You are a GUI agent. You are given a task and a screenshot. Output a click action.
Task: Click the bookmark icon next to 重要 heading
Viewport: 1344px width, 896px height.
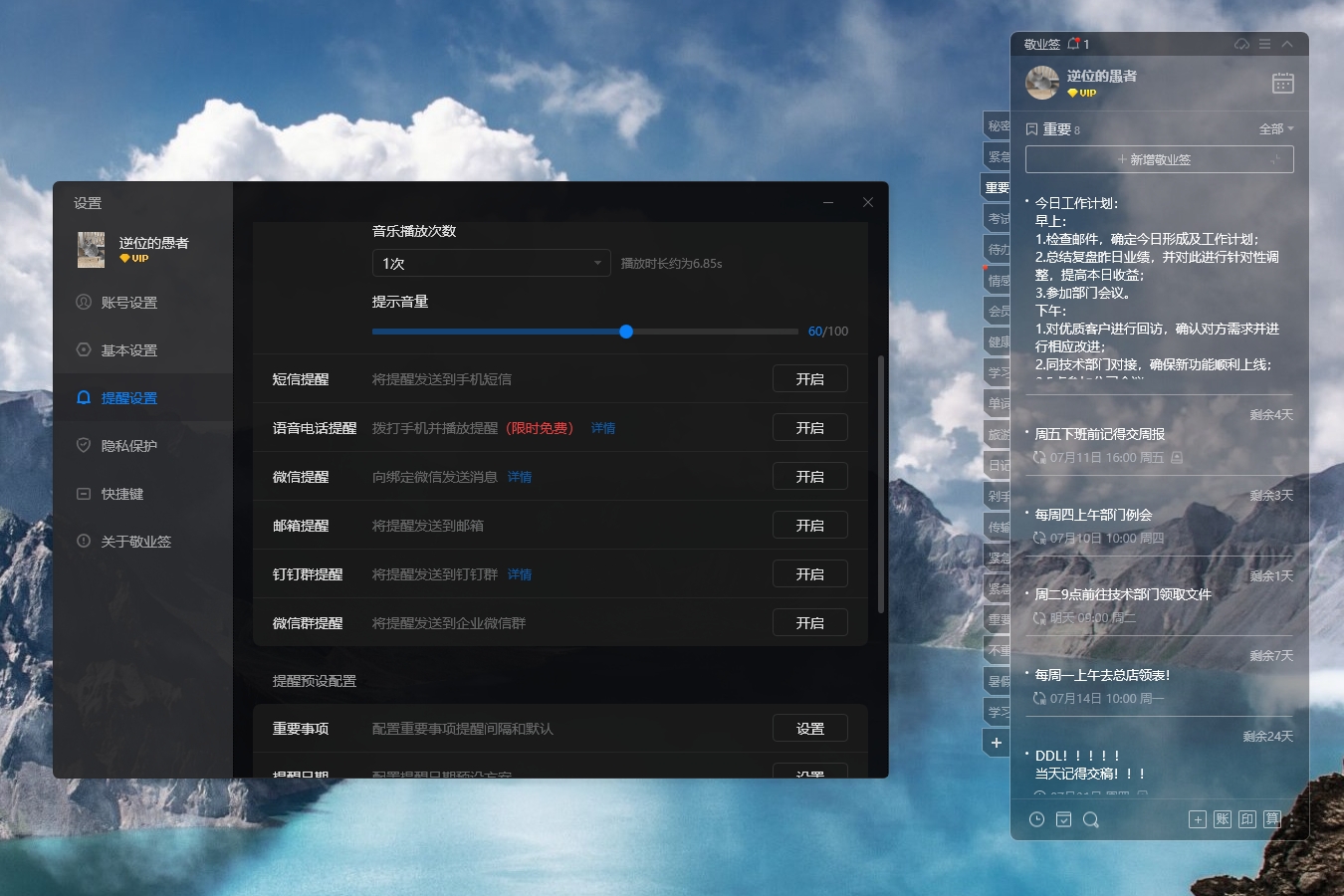coord(1031,129)
